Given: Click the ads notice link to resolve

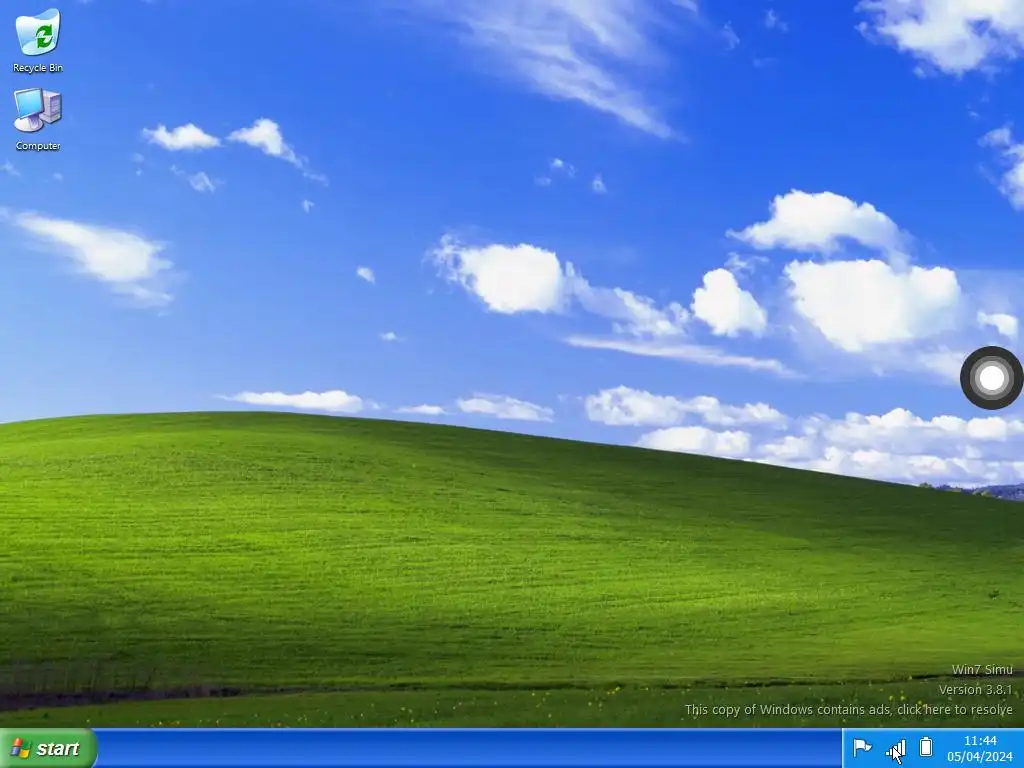Looking at the screenshot, I should tap(848, 709).
